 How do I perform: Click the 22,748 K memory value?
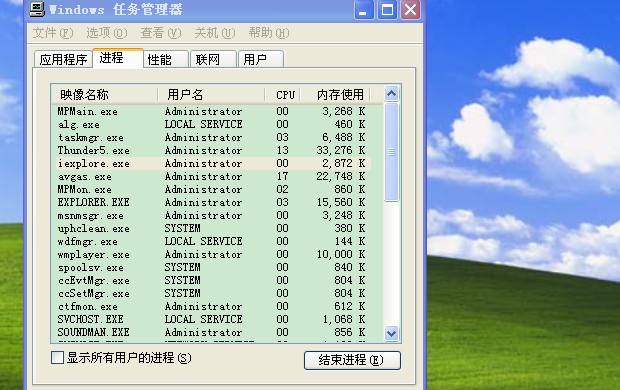[x=340, y=176]
